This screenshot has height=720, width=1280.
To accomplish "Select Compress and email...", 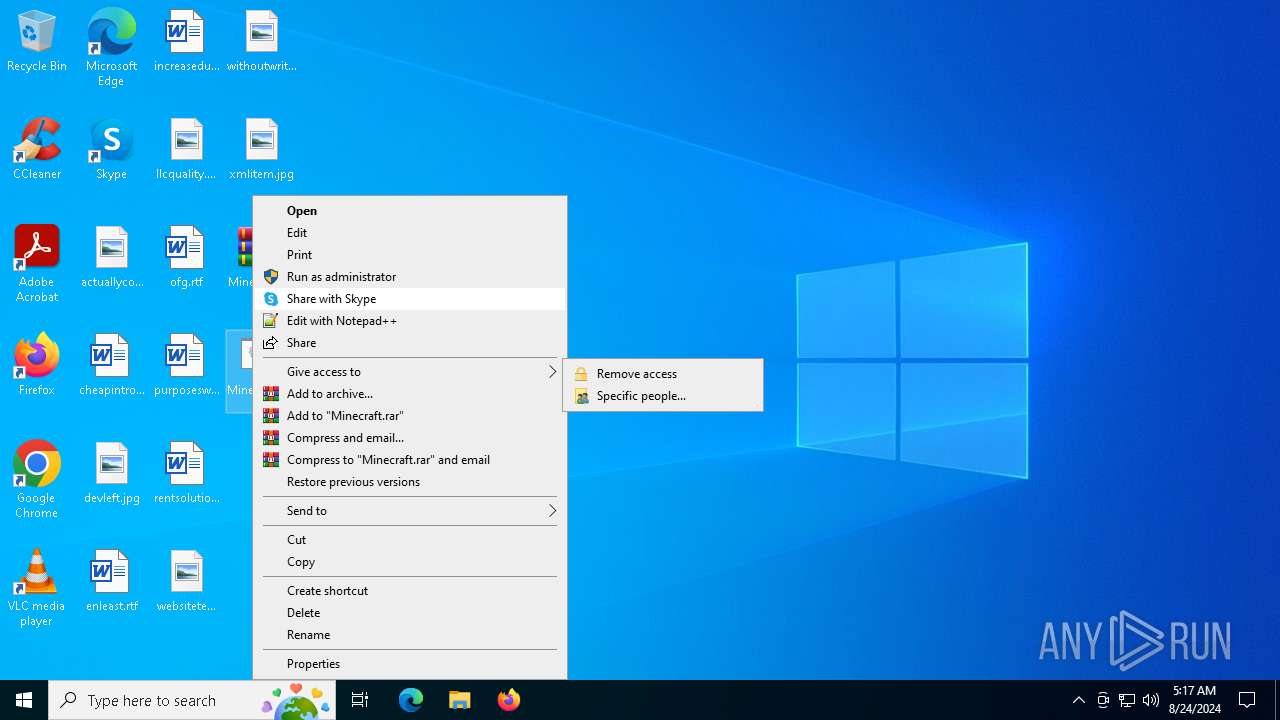I will coord(410,438).
